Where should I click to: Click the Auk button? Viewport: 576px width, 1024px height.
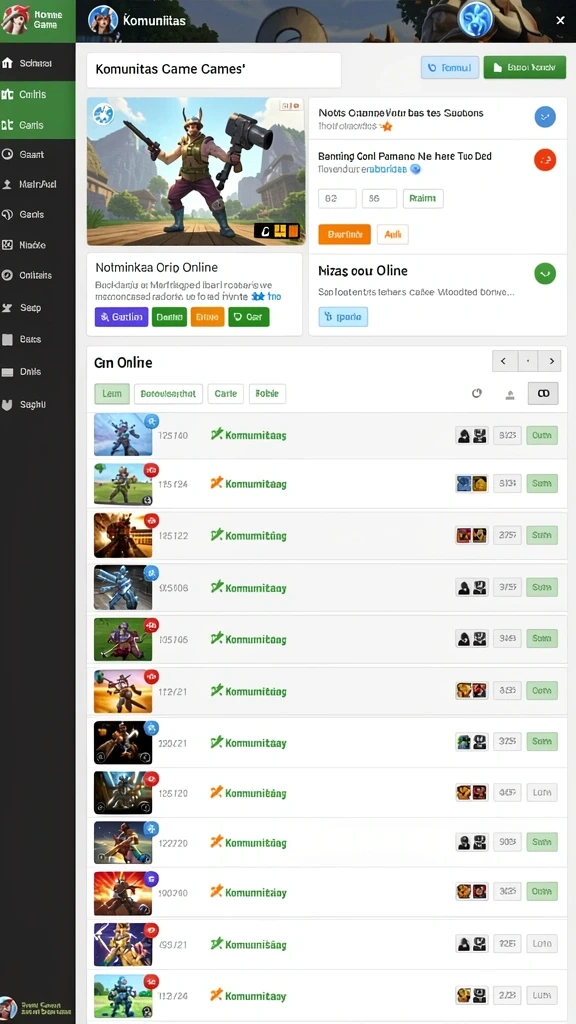point(393,234)
